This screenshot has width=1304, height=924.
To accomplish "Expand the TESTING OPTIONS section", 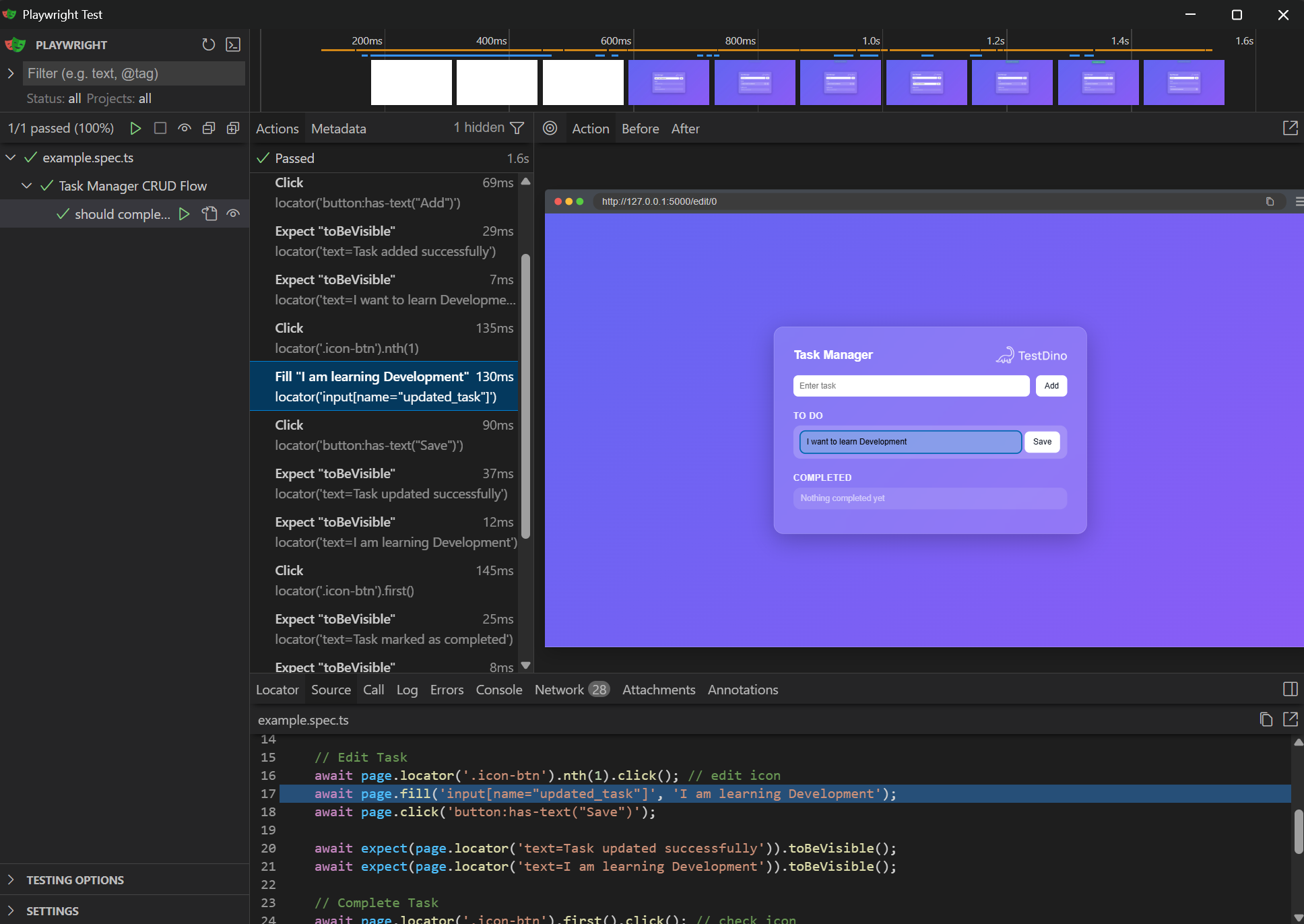I will 75,880.
